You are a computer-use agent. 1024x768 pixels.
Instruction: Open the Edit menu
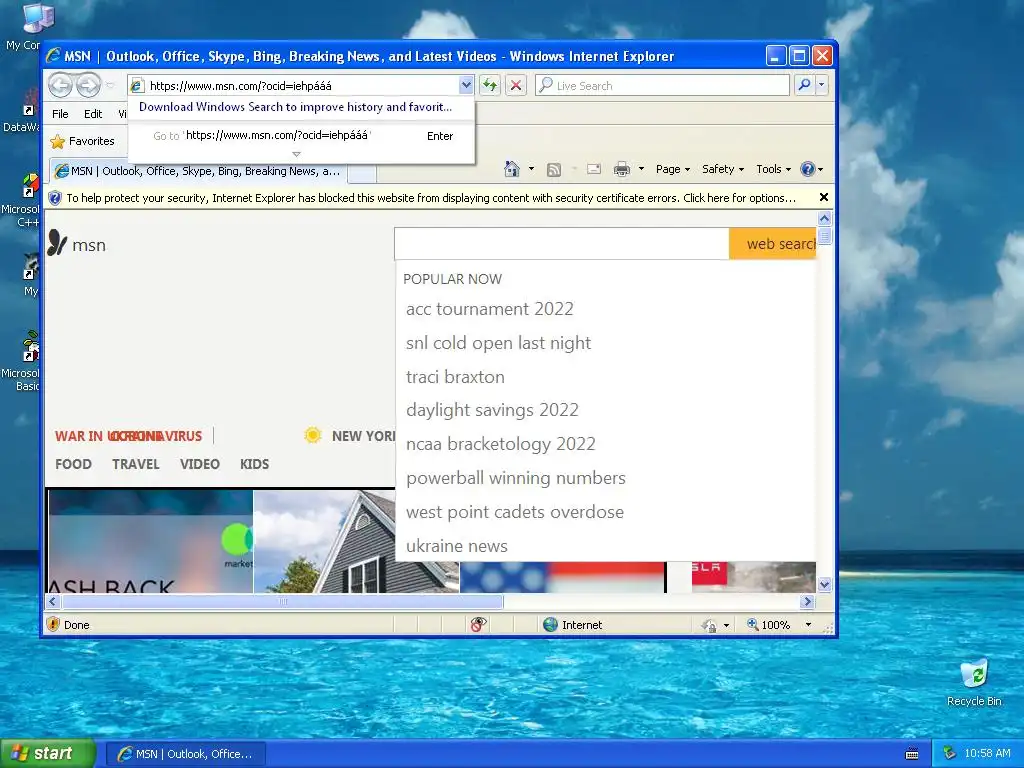click(x=93, y=114)
